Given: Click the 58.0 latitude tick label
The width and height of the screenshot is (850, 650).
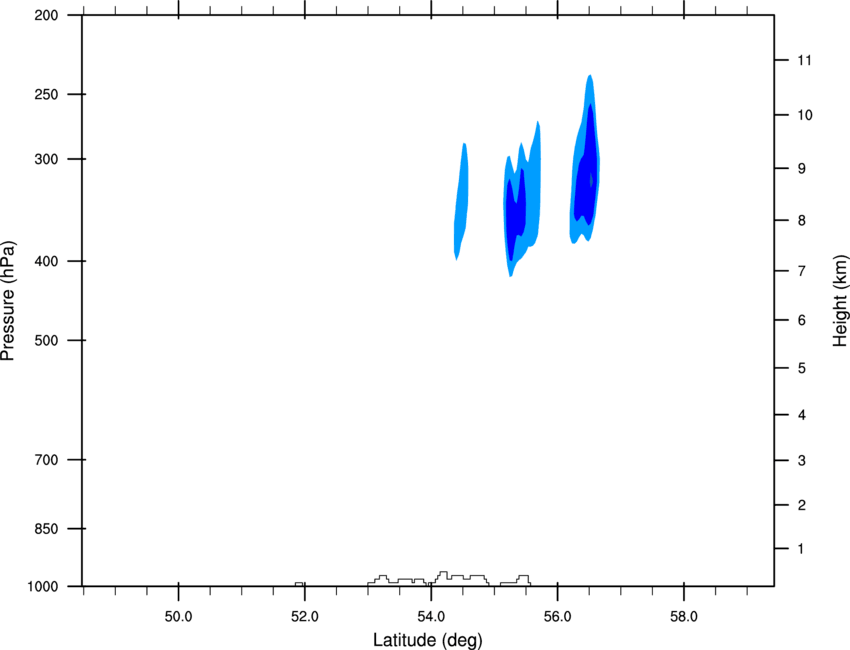Looking at the screenshot, I should 684,617.
